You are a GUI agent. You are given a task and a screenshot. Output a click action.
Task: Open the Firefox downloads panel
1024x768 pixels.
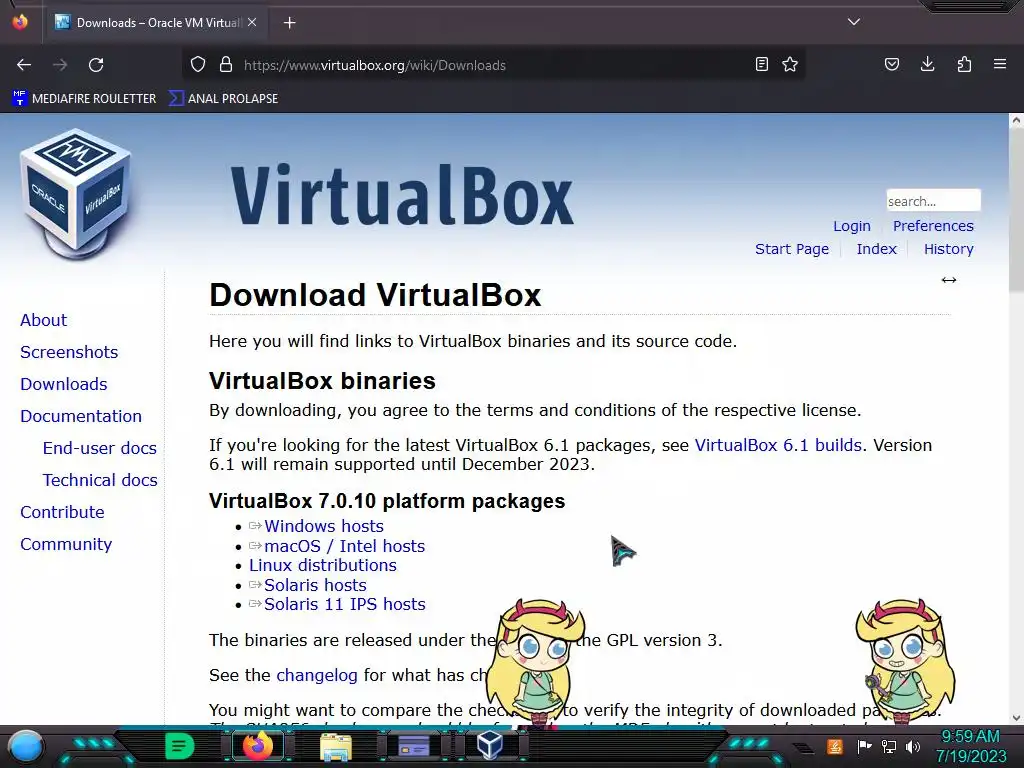click(x=927, y=64)
